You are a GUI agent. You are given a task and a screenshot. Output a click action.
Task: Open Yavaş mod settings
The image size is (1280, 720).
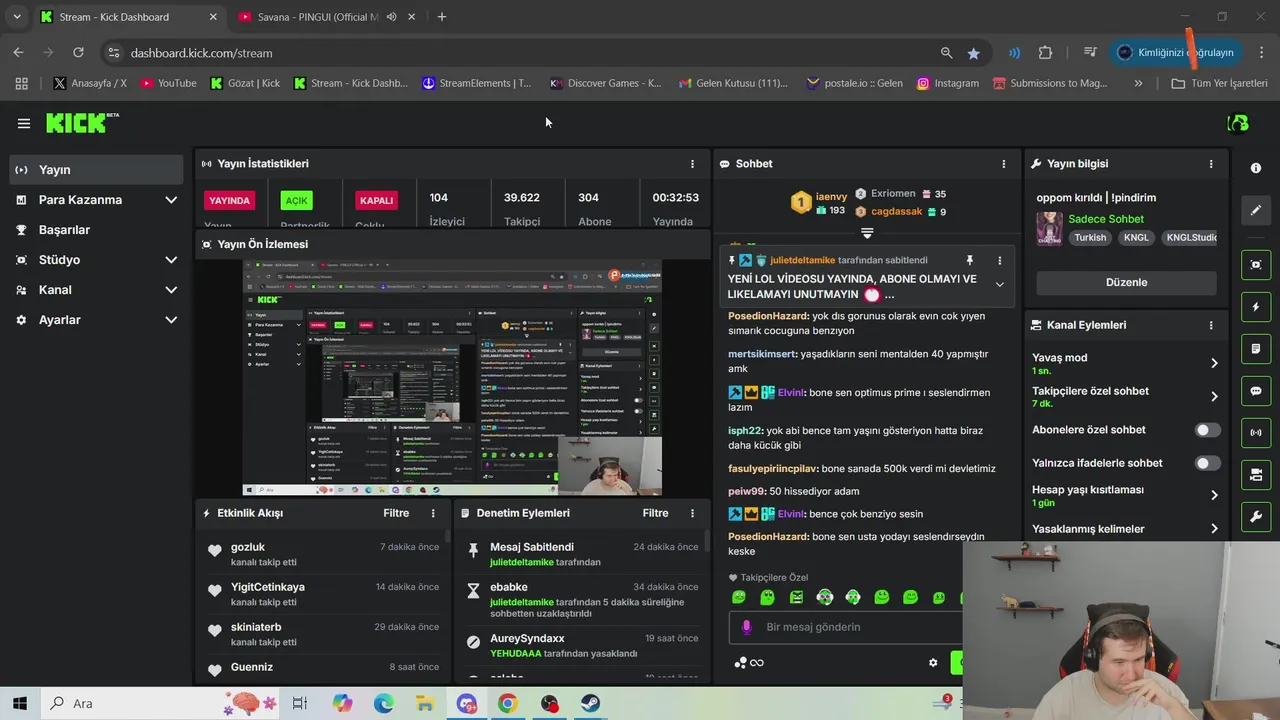pos(1126,363)
